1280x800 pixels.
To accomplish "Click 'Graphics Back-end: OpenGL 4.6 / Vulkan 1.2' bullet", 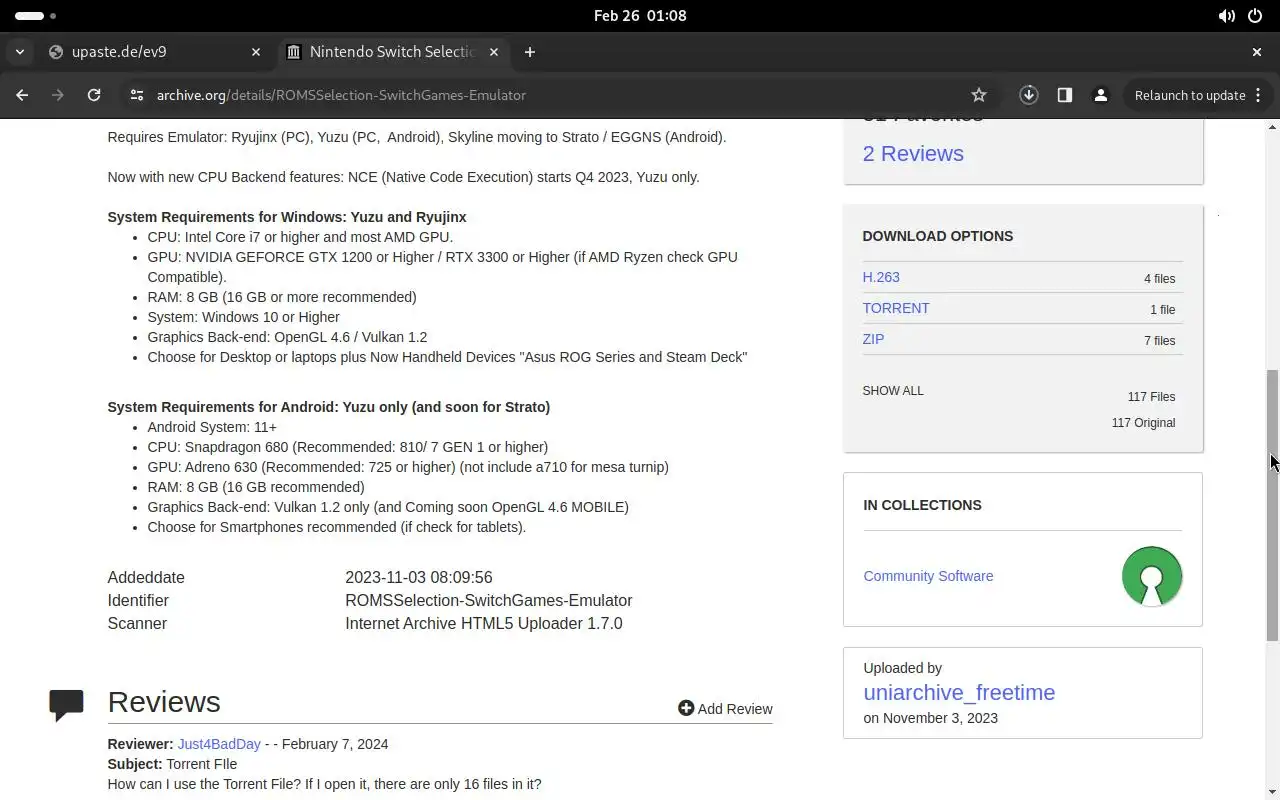I will (287, 337).
